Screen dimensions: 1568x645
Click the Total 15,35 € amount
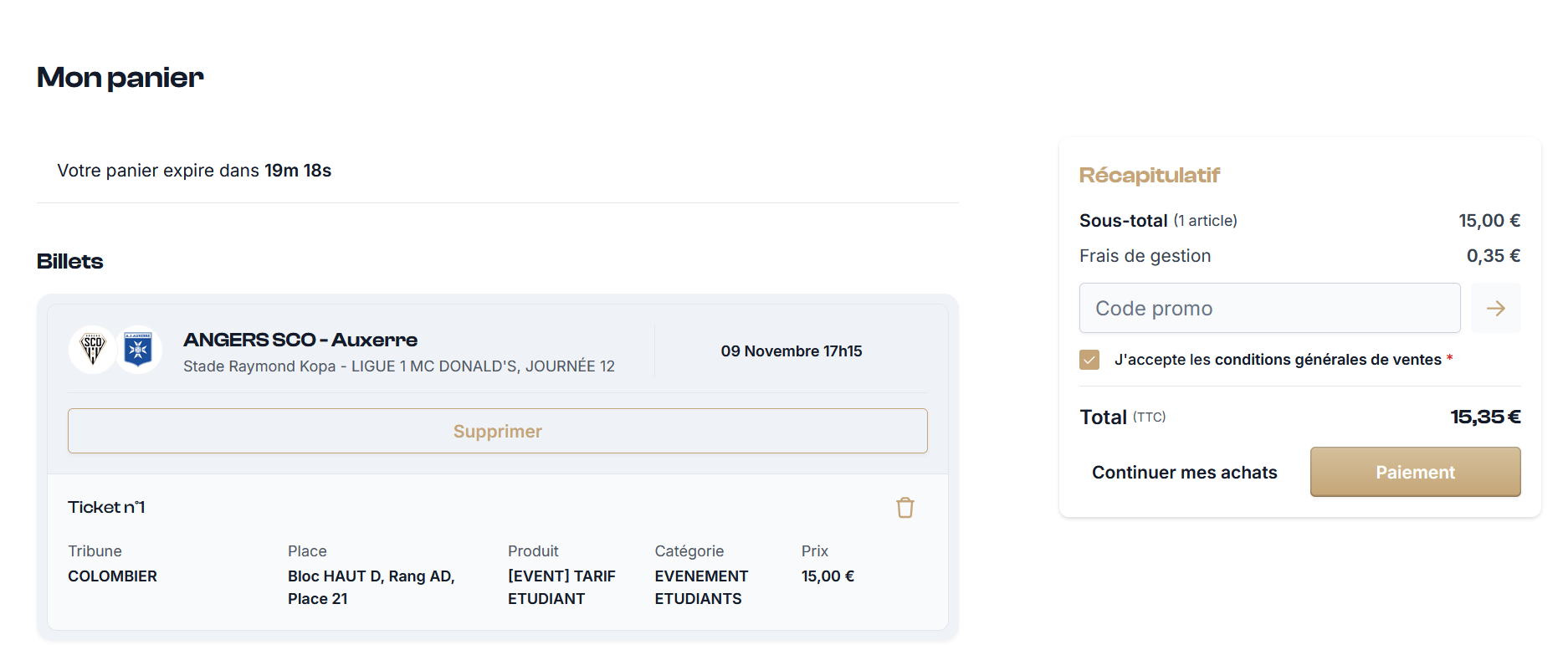click(x=1484, y=417)
